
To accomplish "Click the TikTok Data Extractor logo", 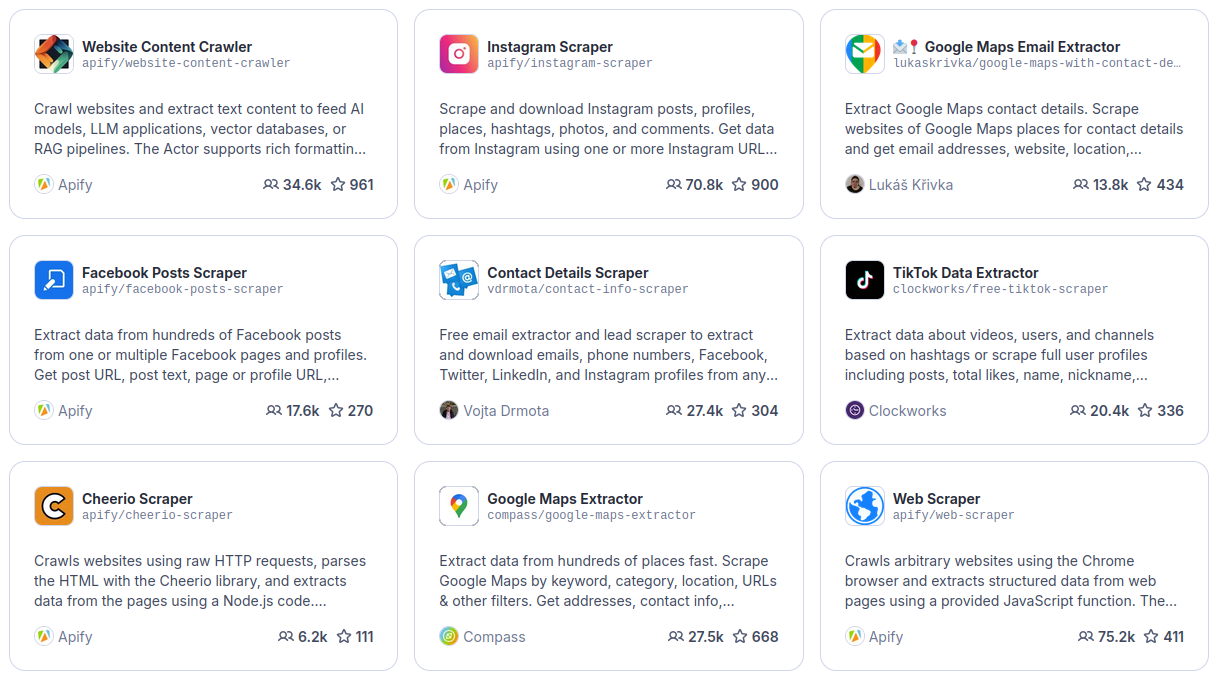I will click(x=864, y=280).
